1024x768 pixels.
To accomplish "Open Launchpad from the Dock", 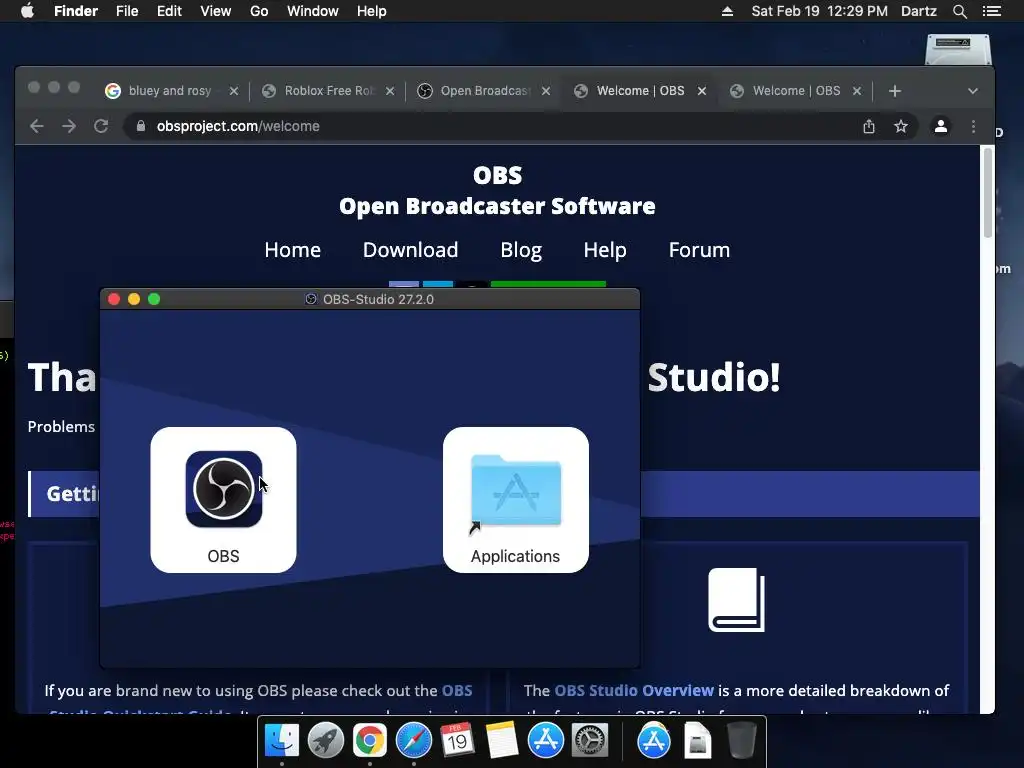I will (x=325, y=741).
